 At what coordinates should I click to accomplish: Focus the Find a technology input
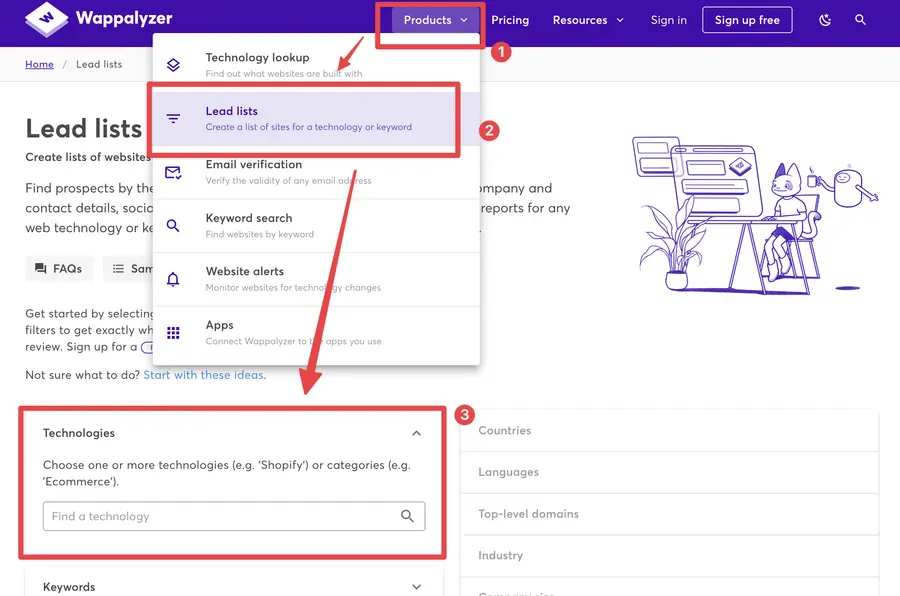point(234,516)
